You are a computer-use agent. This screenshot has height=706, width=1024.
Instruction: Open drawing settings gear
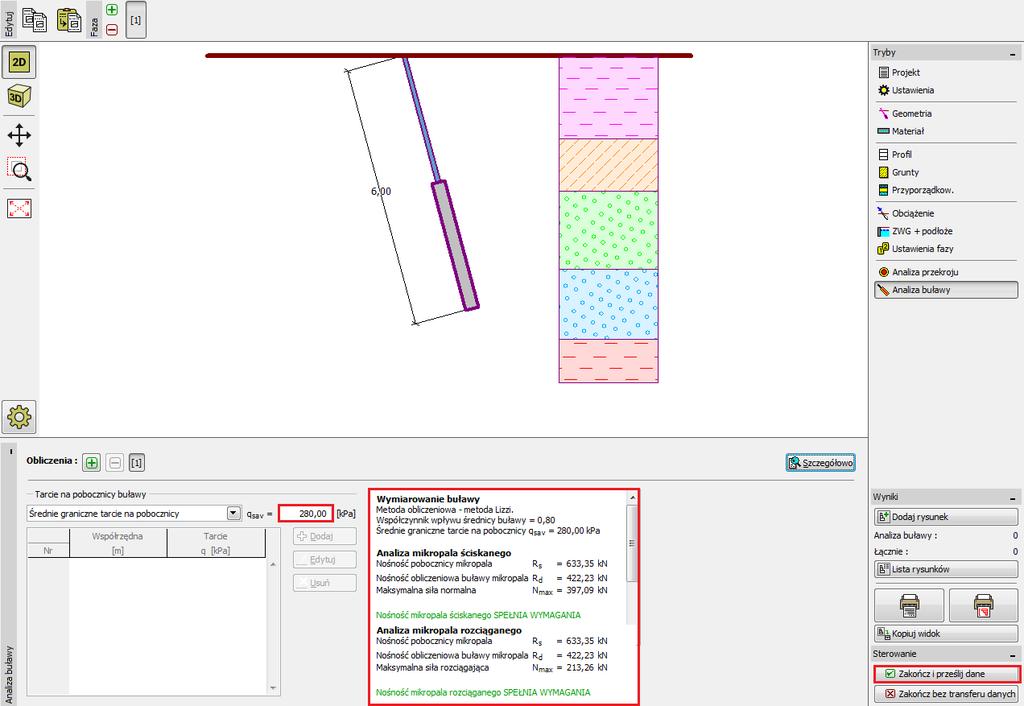19,417
